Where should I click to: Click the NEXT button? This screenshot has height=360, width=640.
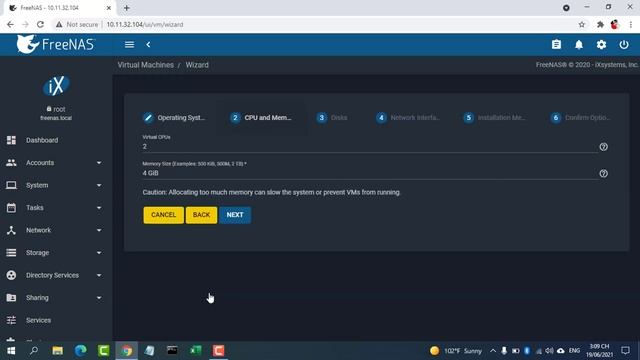click(x=235, y=215)
